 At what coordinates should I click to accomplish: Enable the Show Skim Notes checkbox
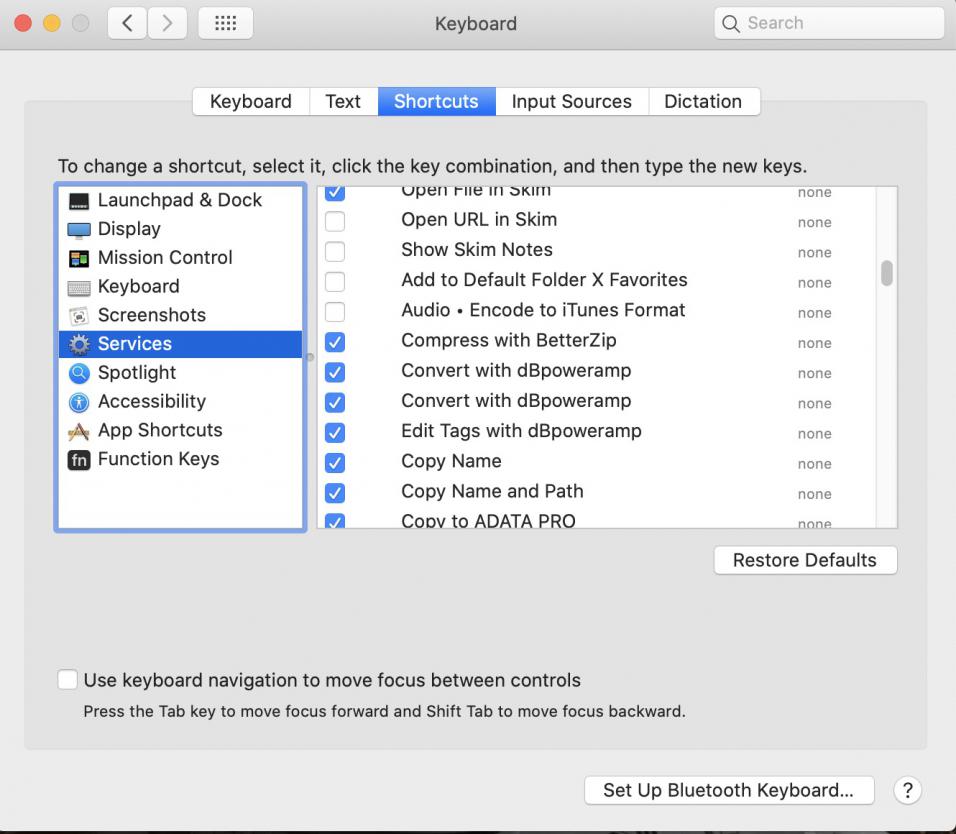(x=335, y=251)
